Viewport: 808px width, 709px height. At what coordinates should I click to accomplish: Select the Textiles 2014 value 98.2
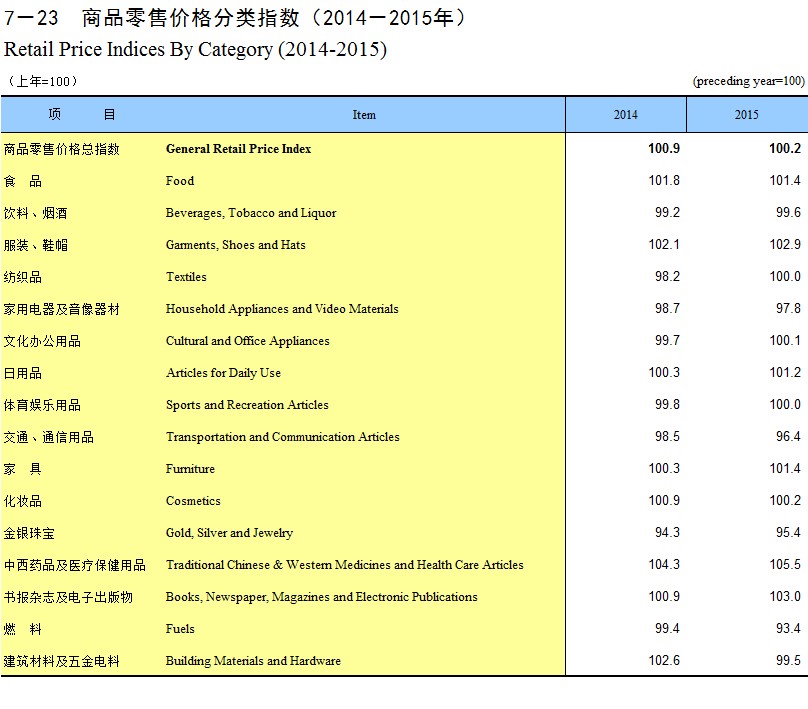(667, 277)
